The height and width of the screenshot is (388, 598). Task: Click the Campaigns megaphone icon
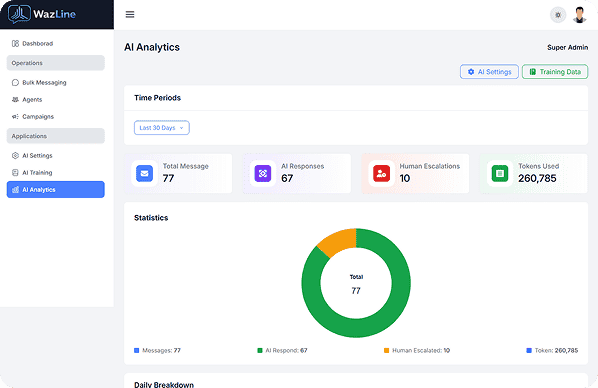tap(15, 116)
